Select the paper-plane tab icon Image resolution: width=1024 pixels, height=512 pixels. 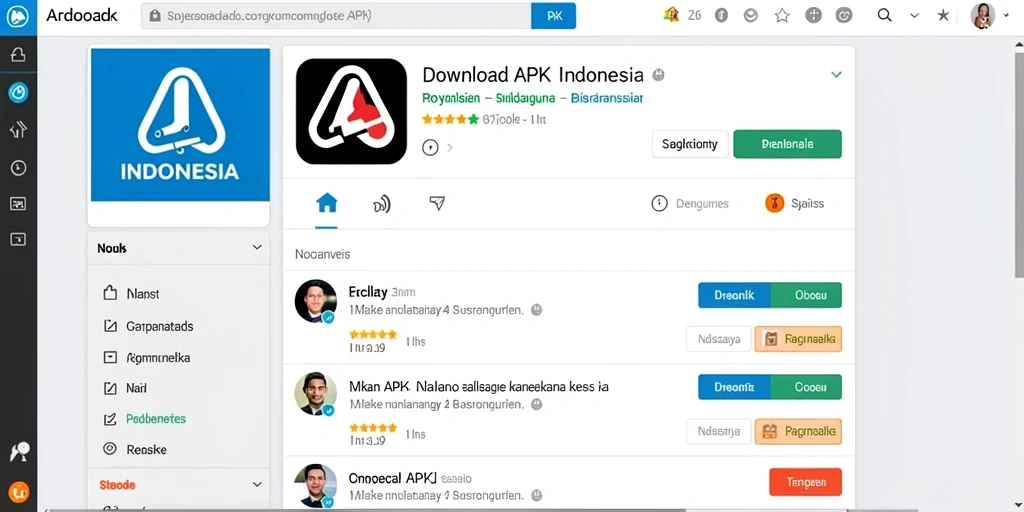(437, 204)
